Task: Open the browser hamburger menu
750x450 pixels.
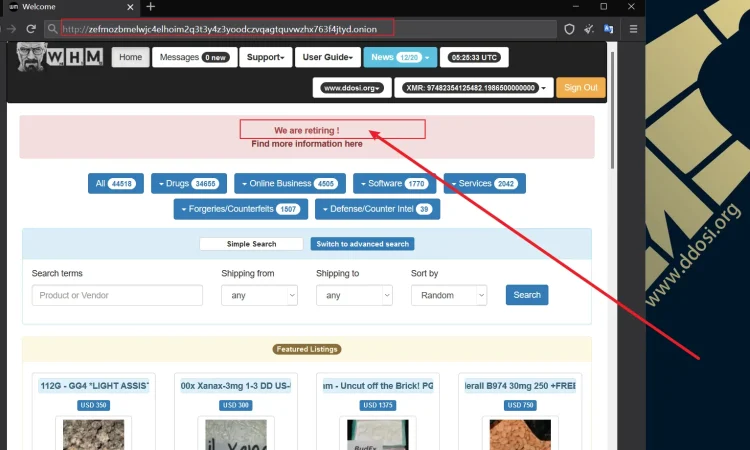Action: pyautogui.click(x=635, y=29)
